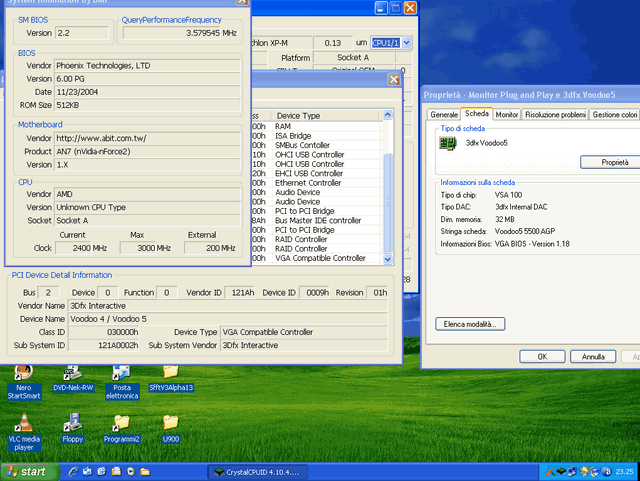Image resolution: width=640 pixels, height=481 pixels.
Task: Open the SfftV3Alpha13 folder on desktop
Action: click(171, 379)
